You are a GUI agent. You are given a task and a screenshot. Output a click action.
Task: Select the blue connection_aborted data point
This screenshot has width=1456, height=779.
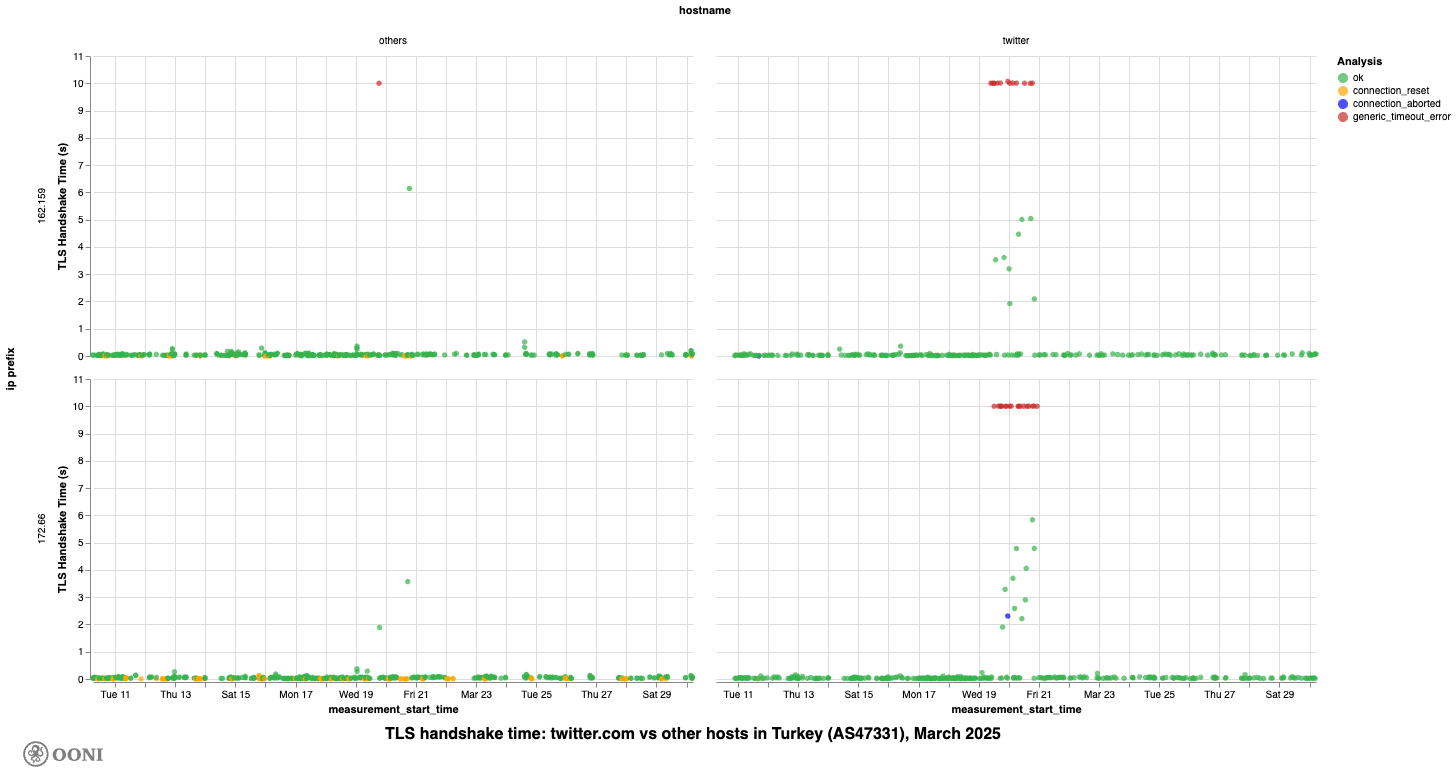point(1008,616)
